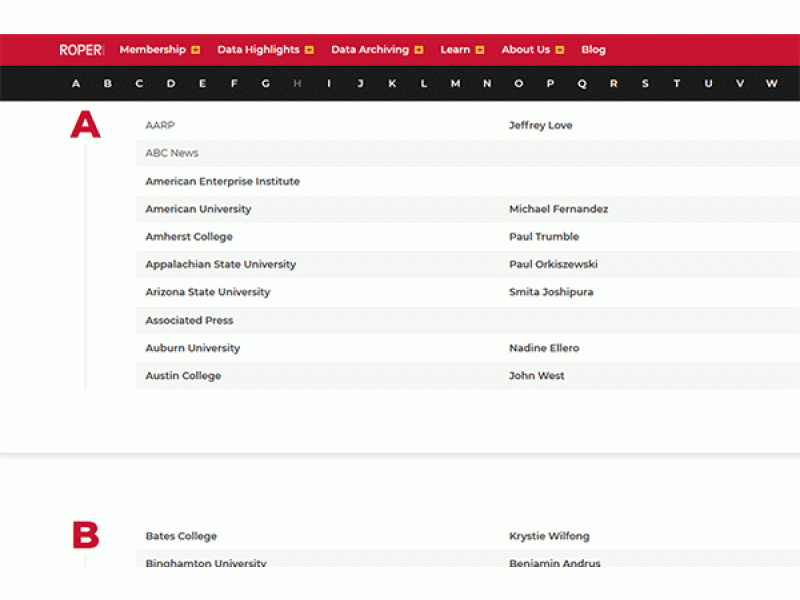
Task: Open Arizona State University entry
Action: point(208,293)
